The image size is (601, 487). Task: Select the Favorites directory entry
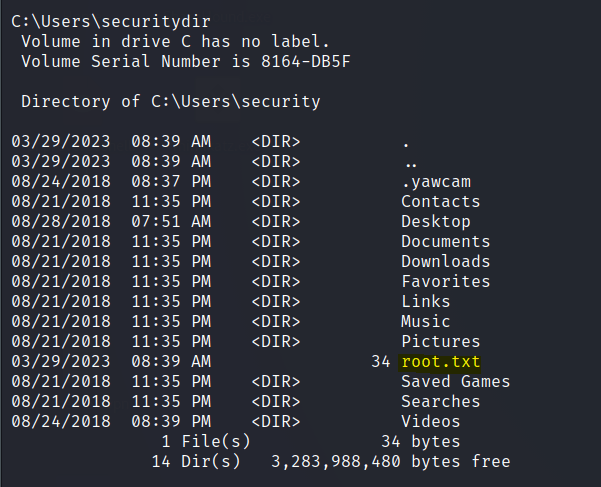click(x=446, y=282)
